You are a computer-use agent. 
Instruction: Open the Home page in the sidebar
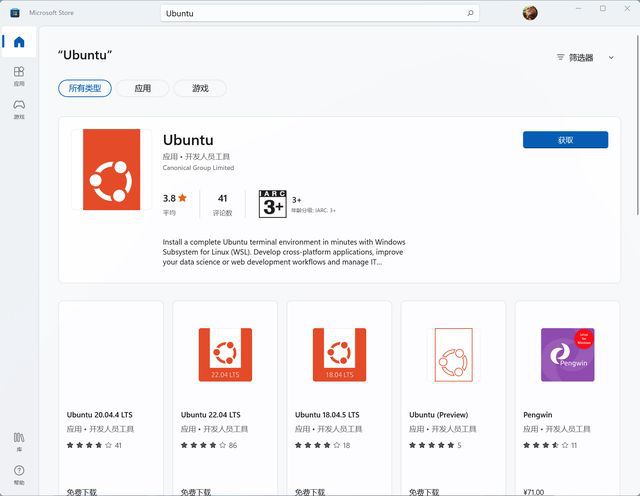(x=18, y=42)
